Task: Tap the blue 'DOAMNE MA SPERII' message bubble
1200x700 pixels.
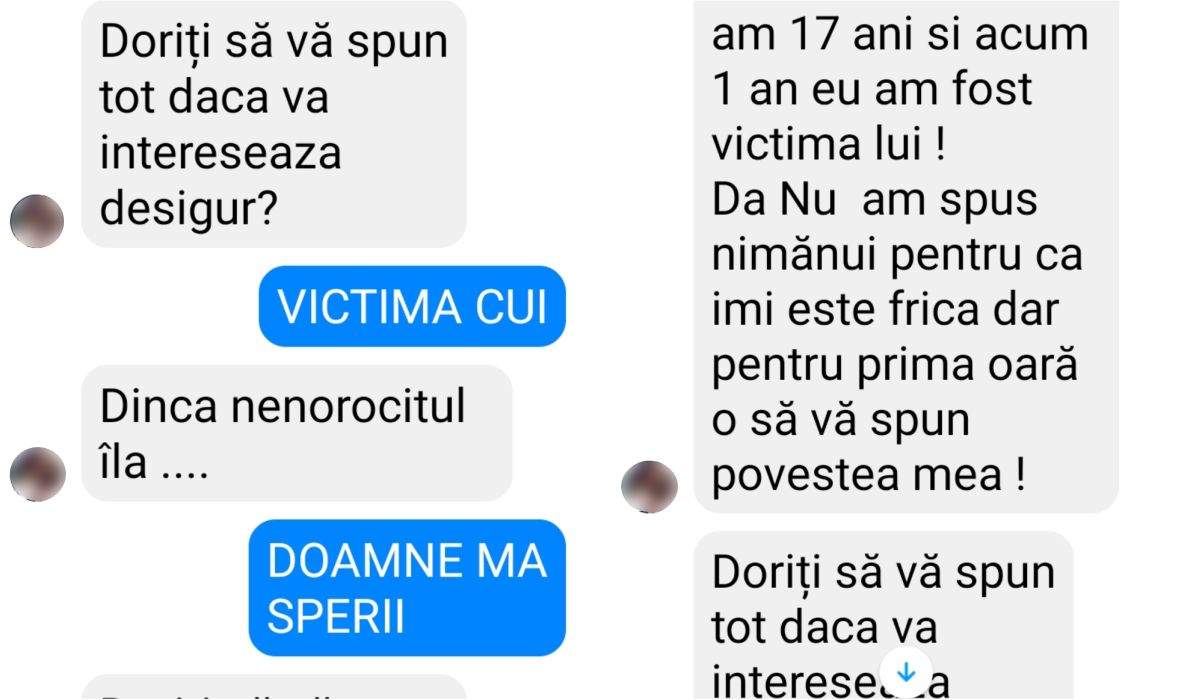Action: point(406,588)
